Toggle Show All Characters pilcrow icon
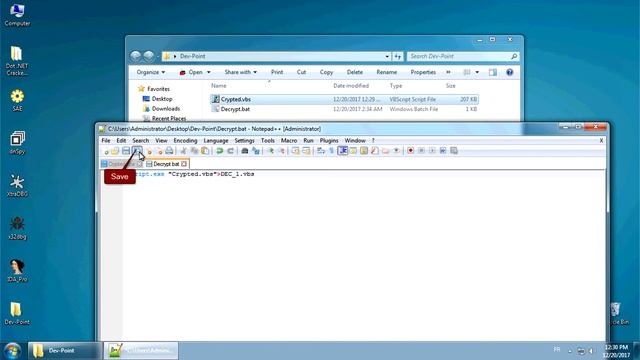This screenshot has height=360, width=640. point(331,151)
